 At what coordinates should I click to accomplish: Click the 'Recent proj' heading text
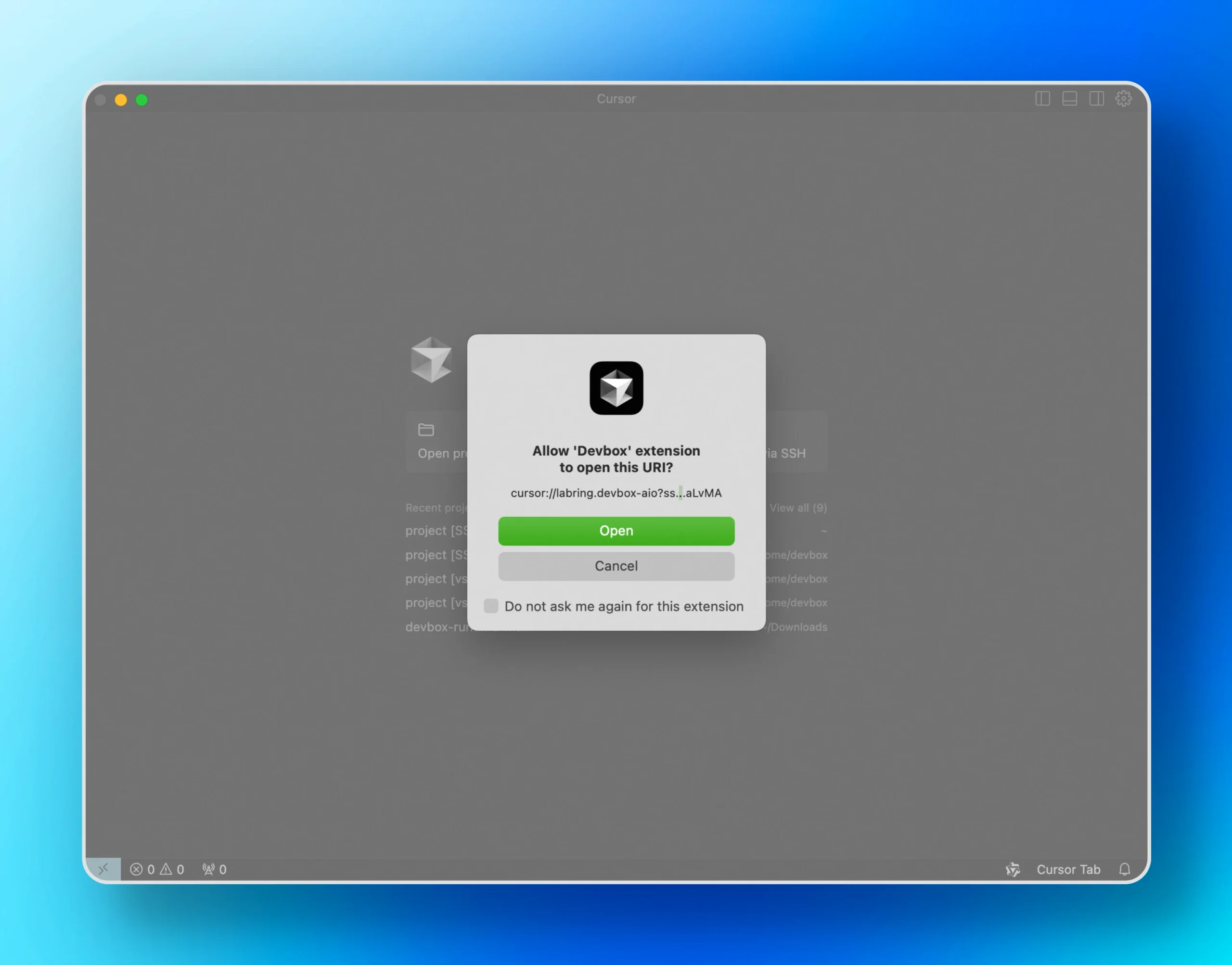click(x=436, y=508)
